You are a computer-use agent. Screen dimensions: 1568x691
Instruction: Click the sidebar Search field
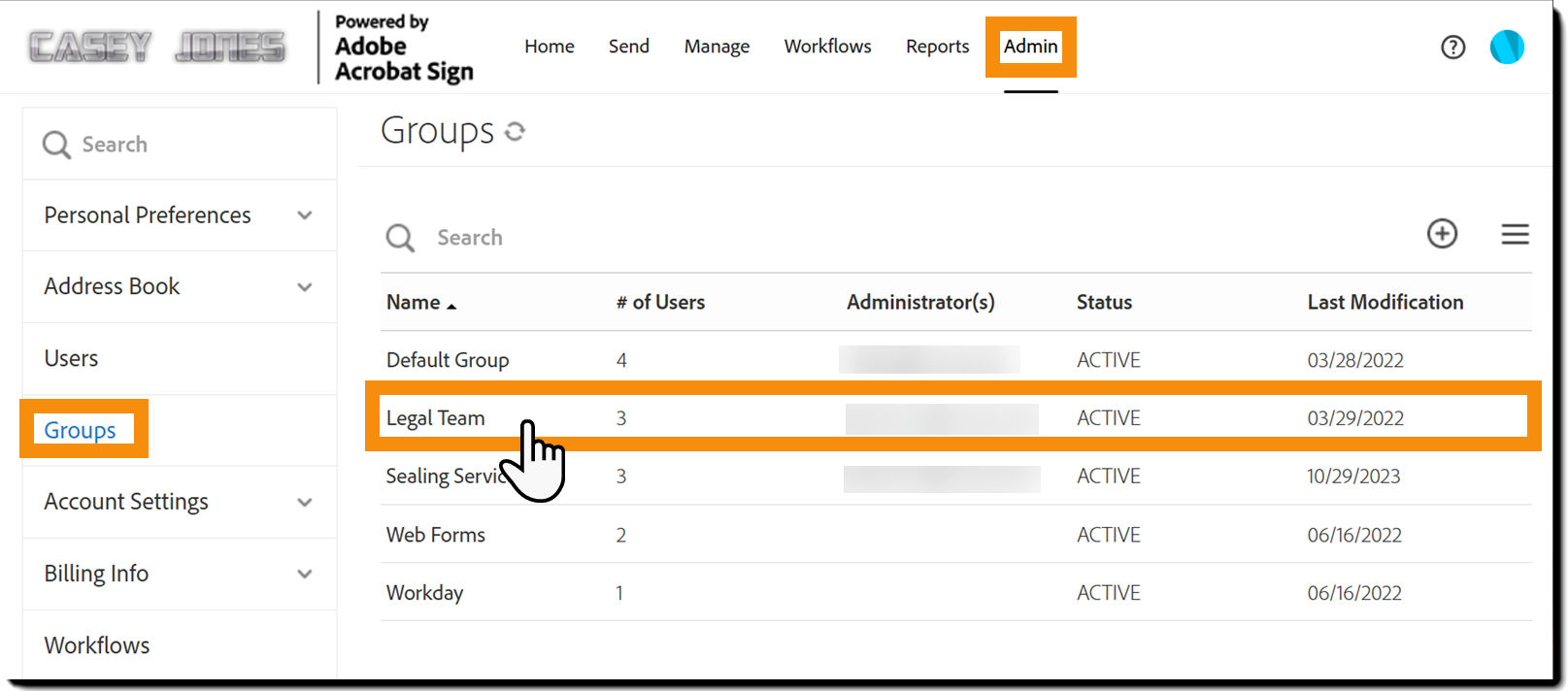(x=180, y=145)
